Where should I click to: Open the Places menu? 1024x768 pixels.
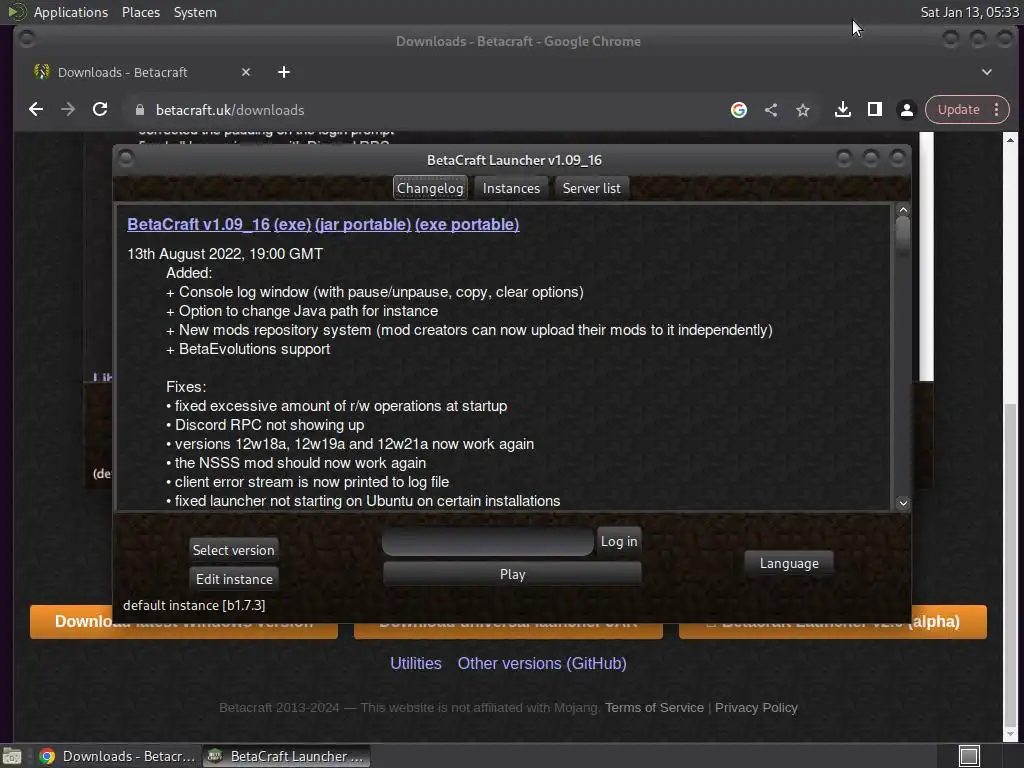point(140,12)
